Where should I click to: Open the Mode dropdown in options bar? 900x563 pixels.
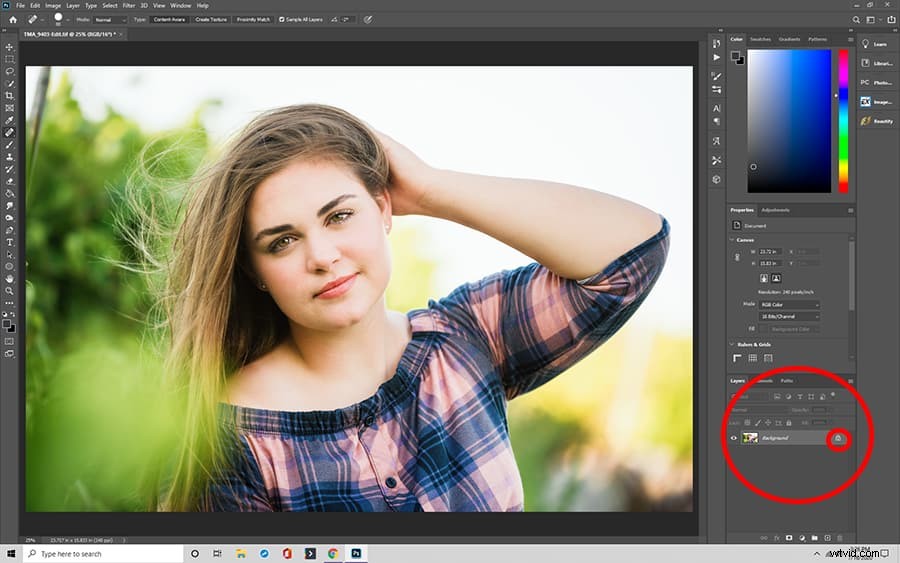pyautogui.click(x=110, y=20)
